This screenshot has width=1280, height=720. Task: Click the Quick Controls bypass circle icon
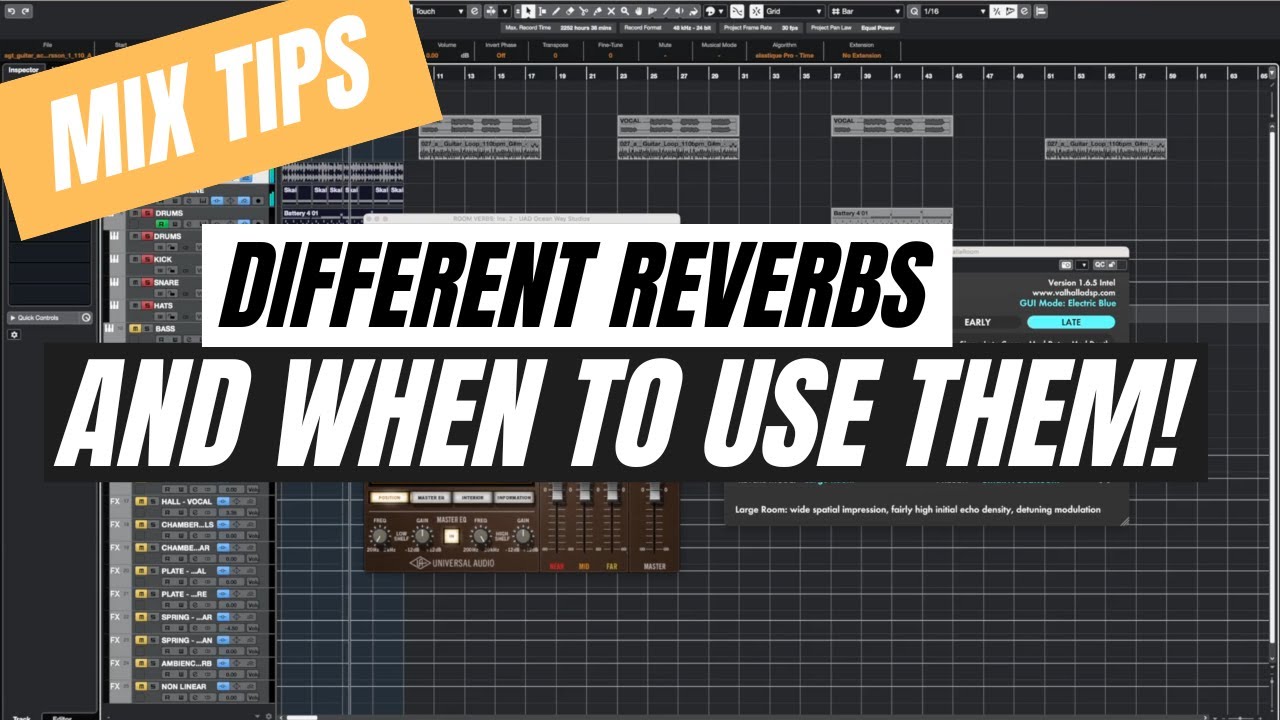click(86, 317)
